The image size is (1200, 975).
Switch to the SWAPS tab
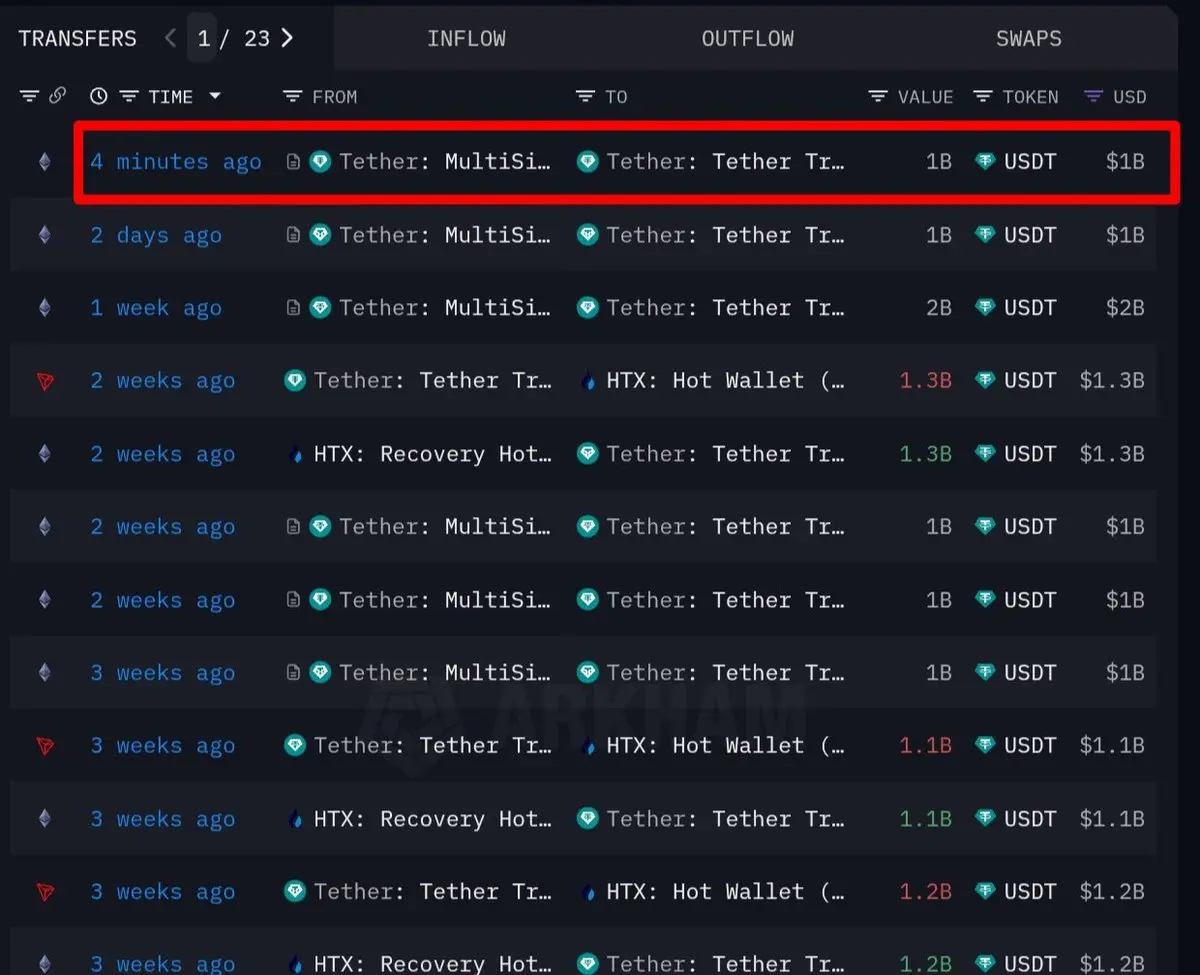tap(1028, 39)
